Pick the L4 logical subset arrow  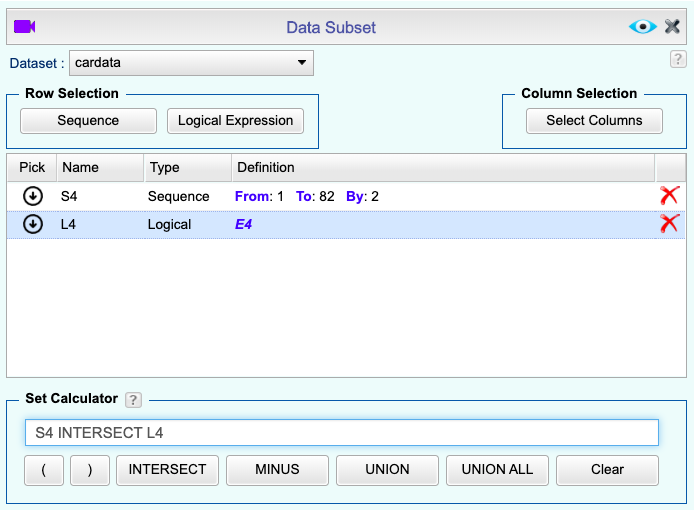click(x=32, y=224)
